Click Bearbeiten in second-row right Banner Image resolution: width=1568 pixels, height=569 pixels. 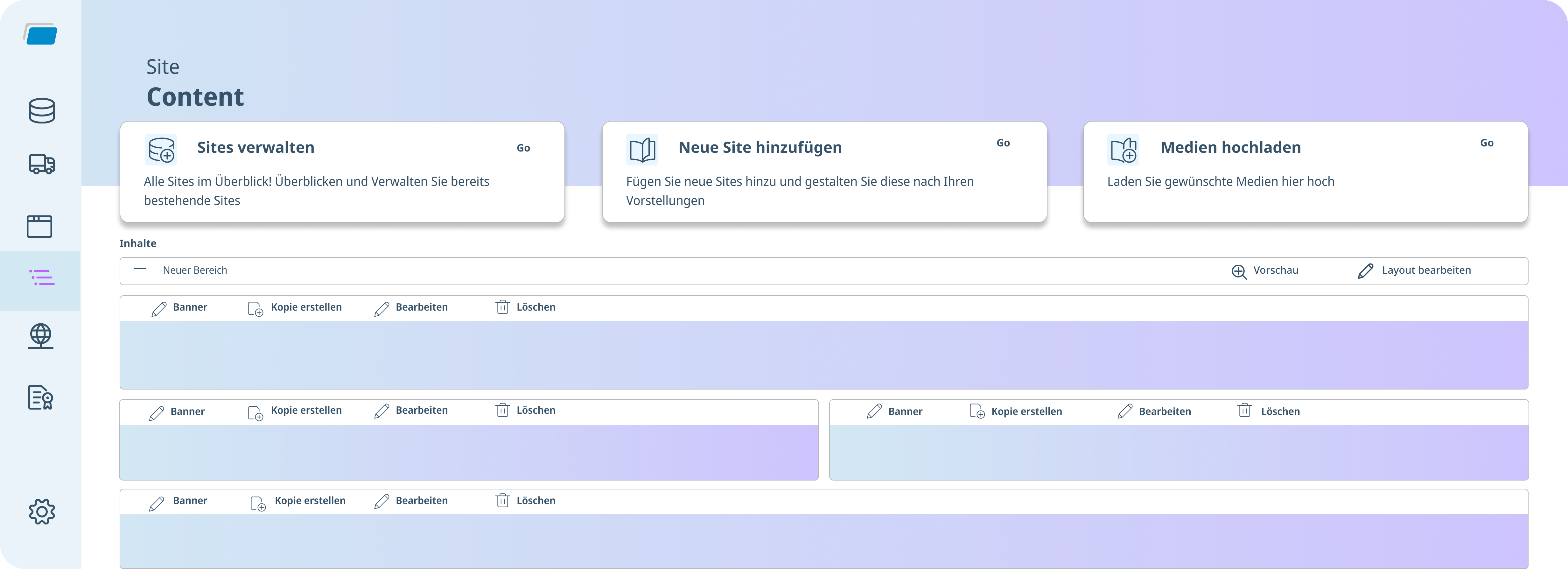click(1165, 411)
